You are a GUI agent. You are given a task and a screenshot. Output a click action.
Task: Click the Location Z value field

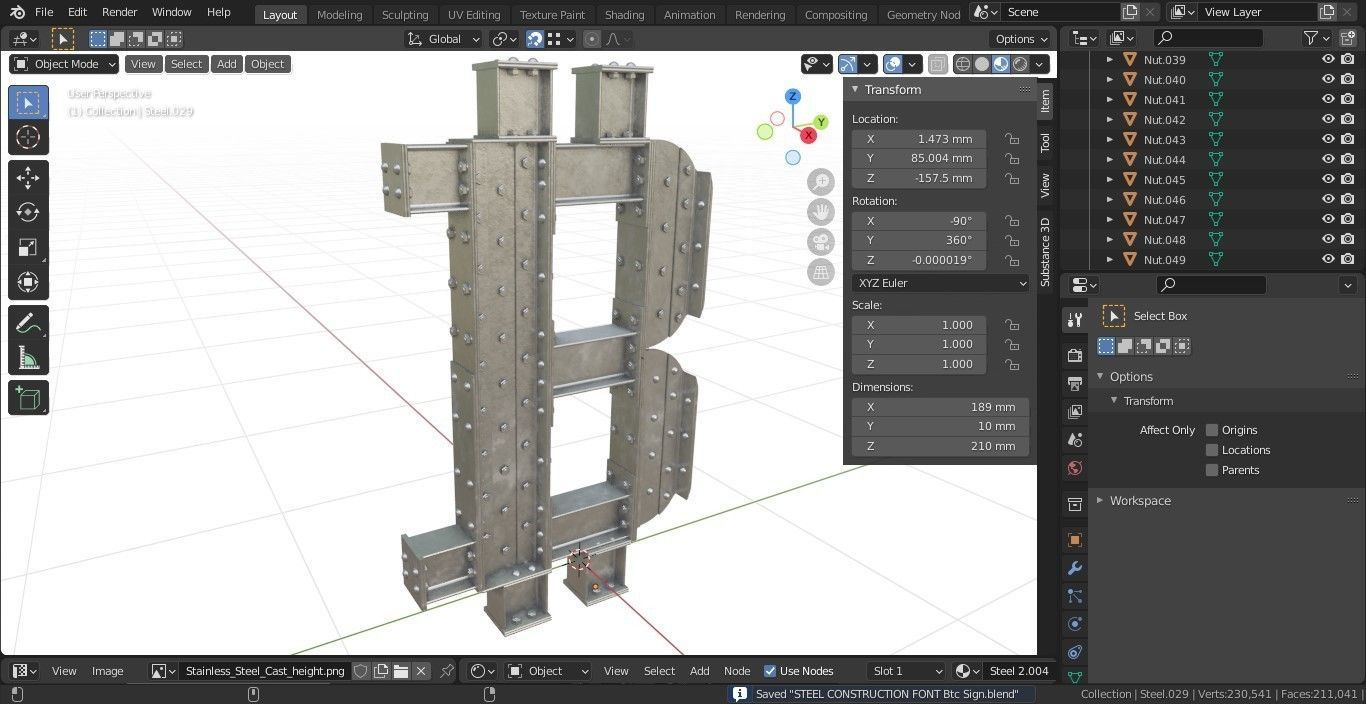click(918, 178)
